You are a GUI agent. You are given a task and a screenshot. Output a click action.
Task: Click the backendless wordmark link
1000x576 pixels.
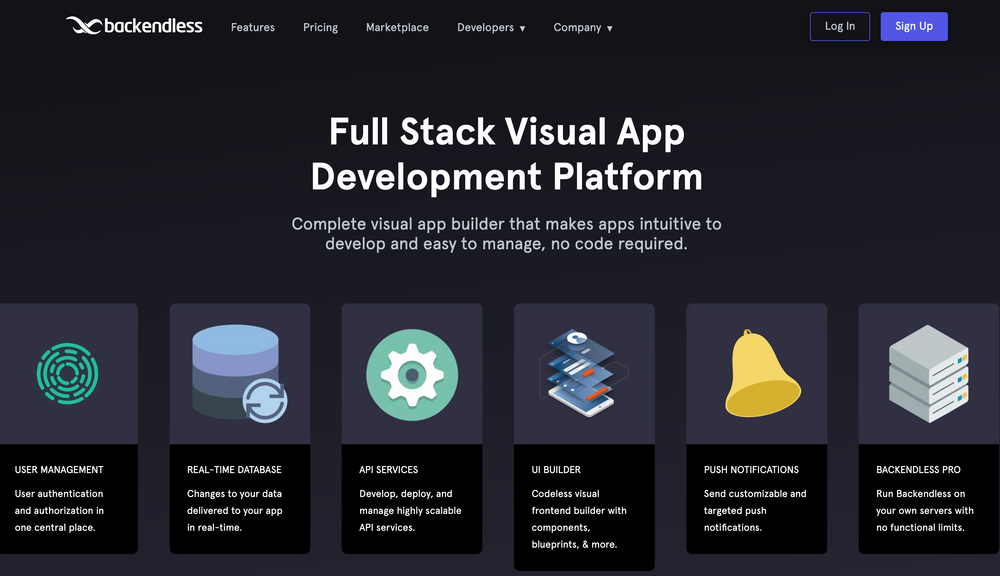[x=152, y=26]
